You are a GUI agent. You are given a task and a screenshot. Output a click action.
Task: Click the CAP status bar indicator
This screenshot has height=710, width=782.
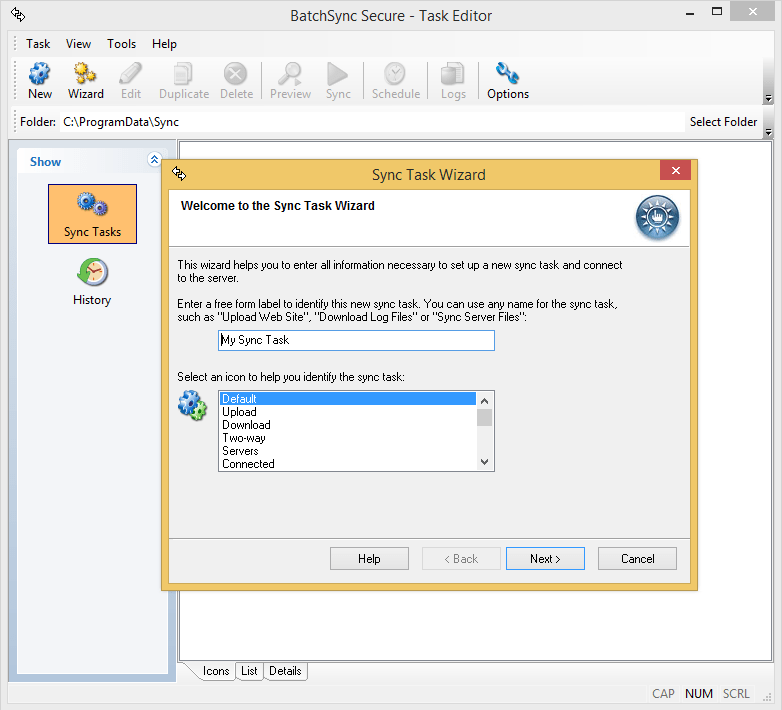[663, 694]
